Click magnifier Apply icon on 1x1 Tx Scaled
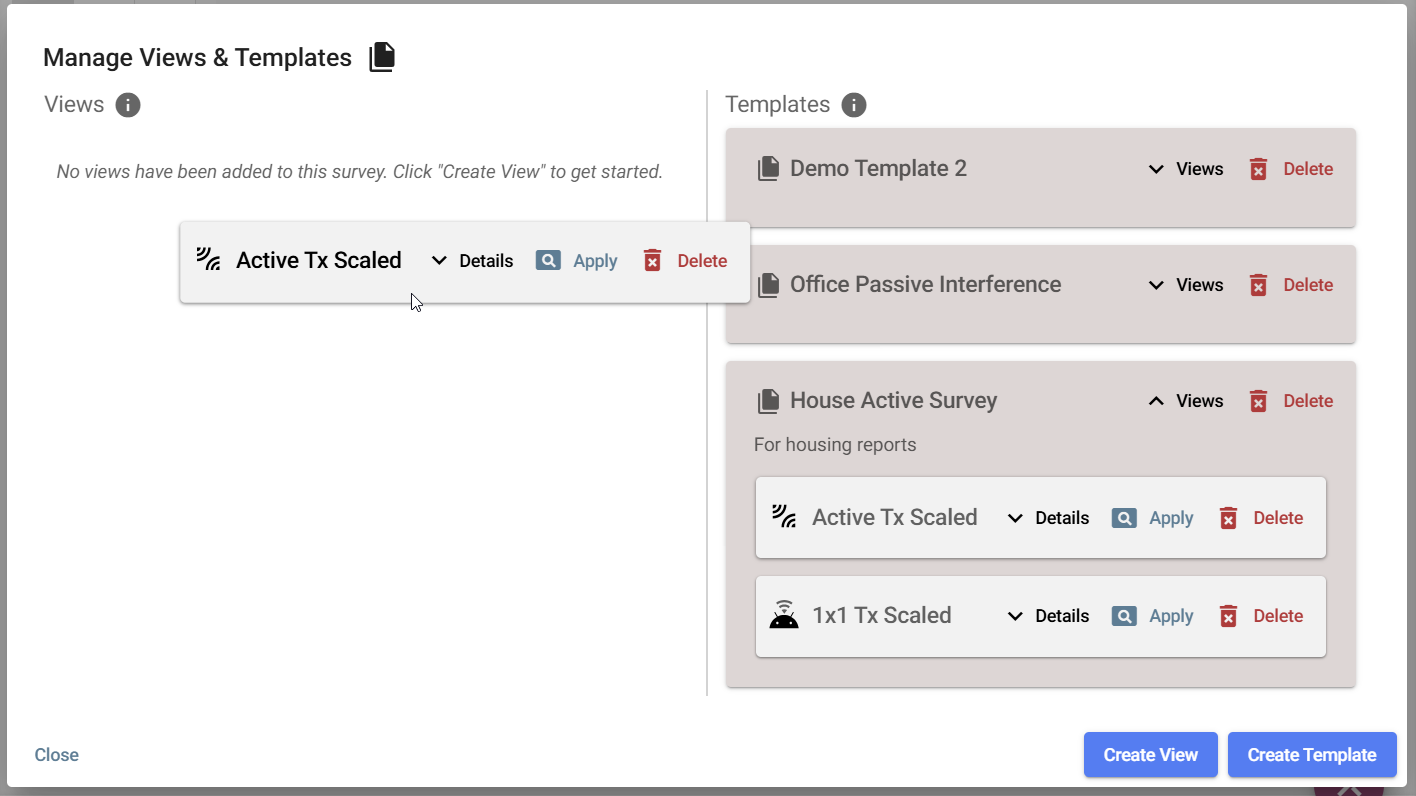Image resolution: width=1416 pixels, height=796 pixels. 1124,616
